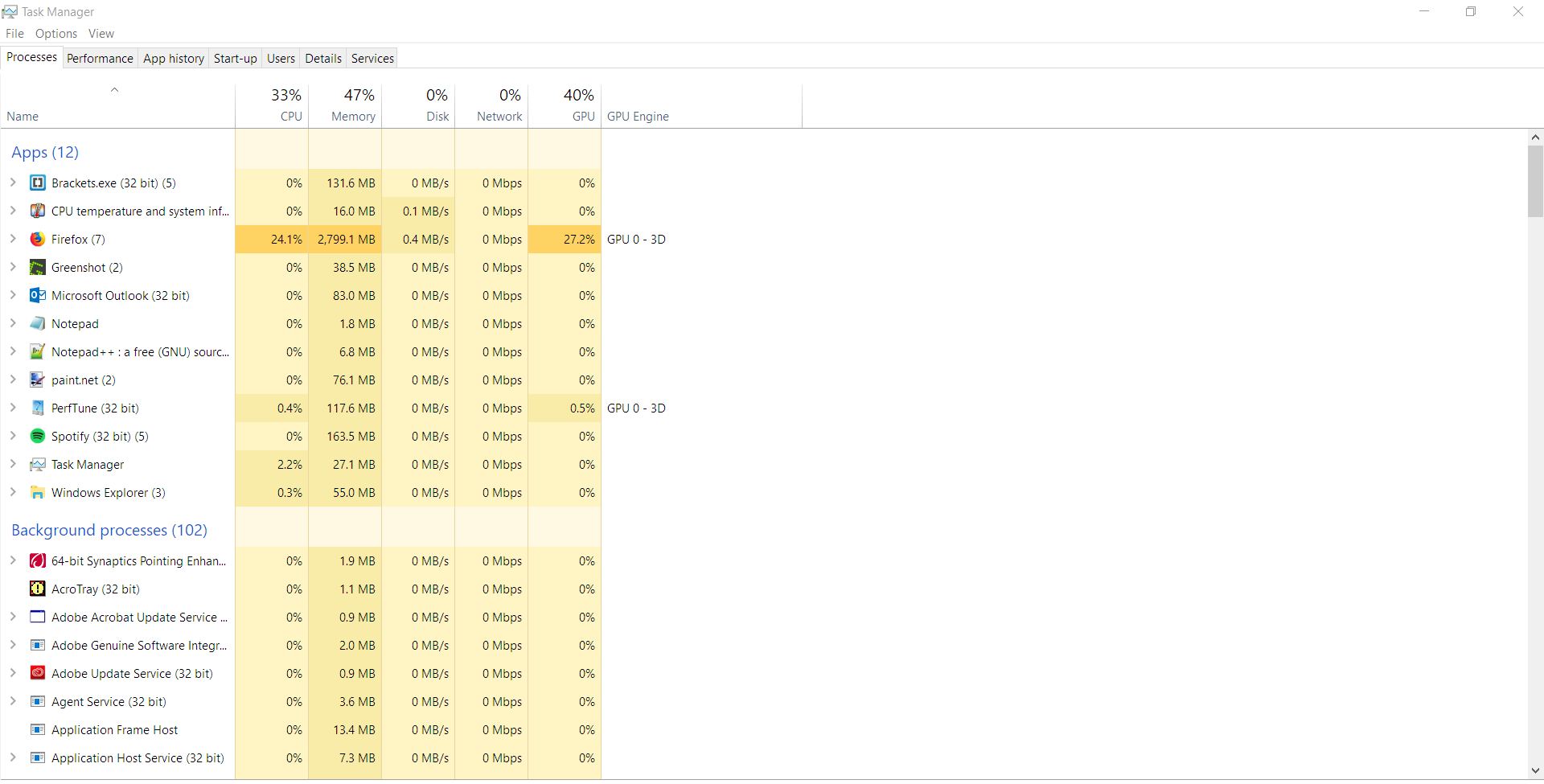
Task: Select the Greenshot app icon
Action: pos(37,268)
